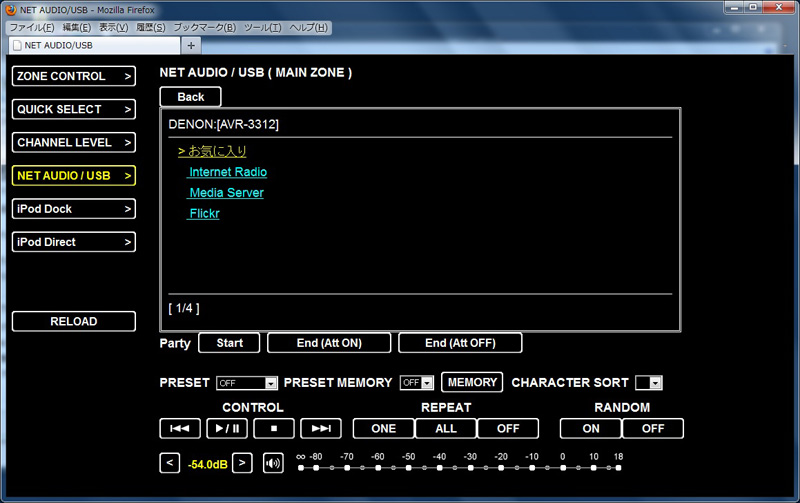Set REPEAT mode to ALL
Image resolution: width=800 pixels, height=503 pixels.
pyautogui.click(x=445, y=429)
